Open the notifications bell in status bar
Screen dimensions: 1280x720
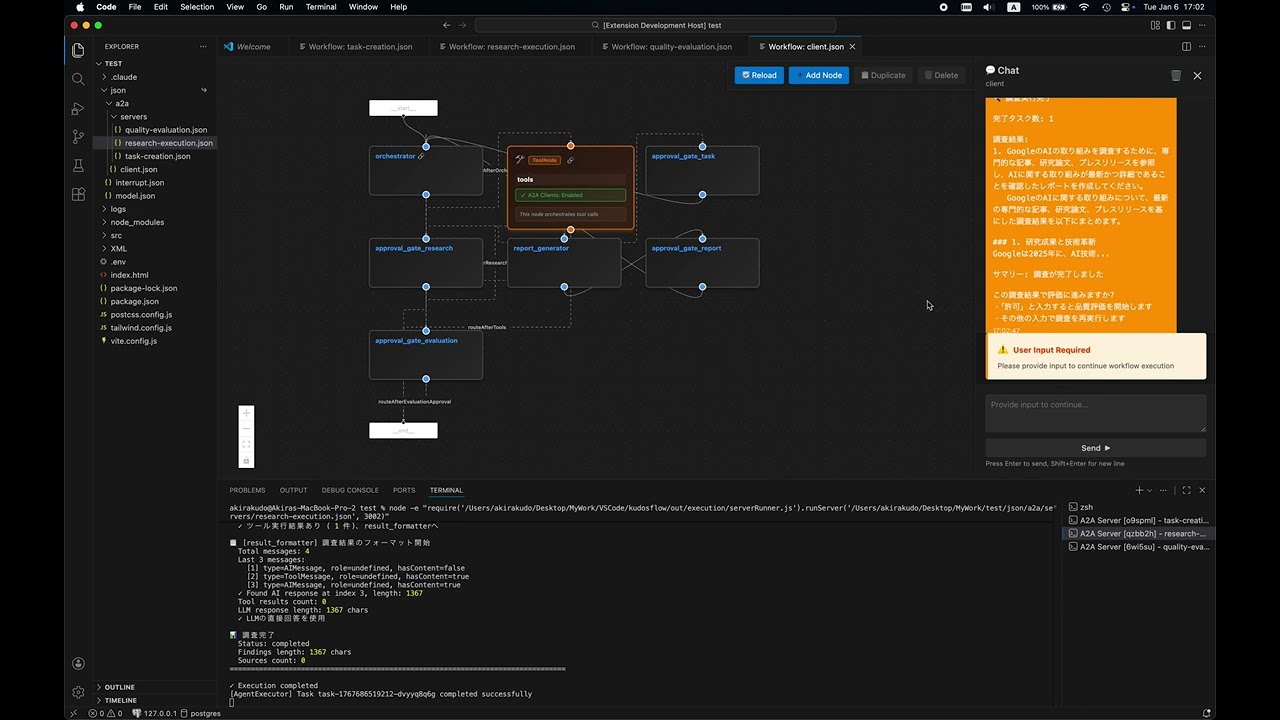[x=1207, y=713]
